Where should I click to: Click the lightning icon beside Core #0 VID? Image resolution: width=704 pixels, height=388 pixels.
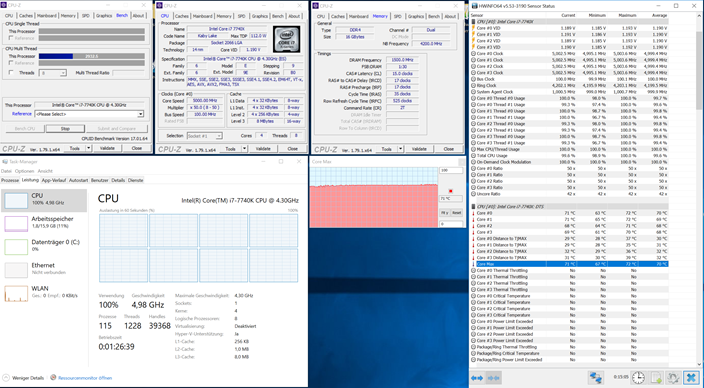(x=473, y=28)
